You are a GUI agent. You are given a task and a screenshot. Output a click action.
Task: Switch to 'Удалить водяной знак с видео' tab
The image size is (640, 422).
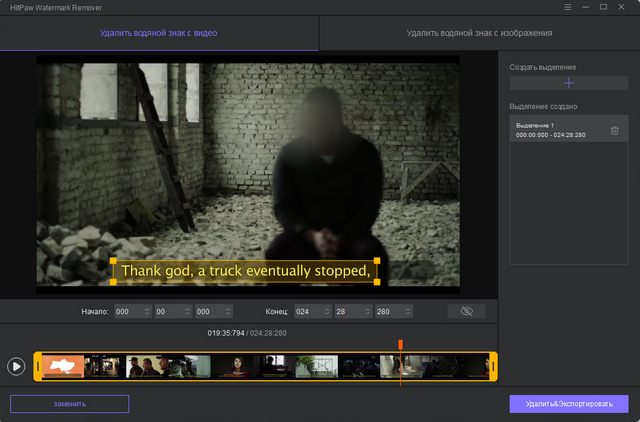(x=159, y=33)
